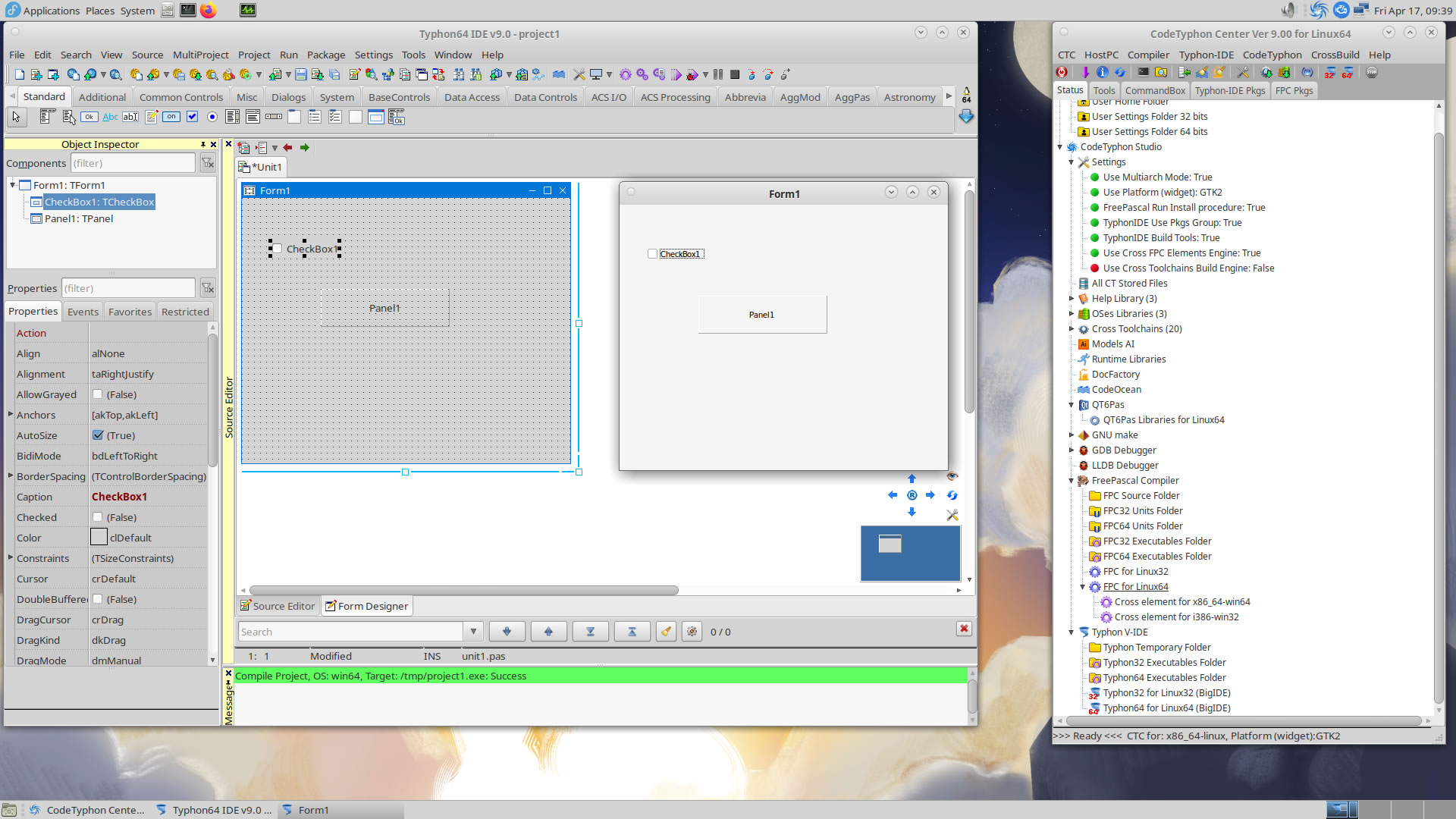Select the TCheckBox component in the palette

point(193,117)
